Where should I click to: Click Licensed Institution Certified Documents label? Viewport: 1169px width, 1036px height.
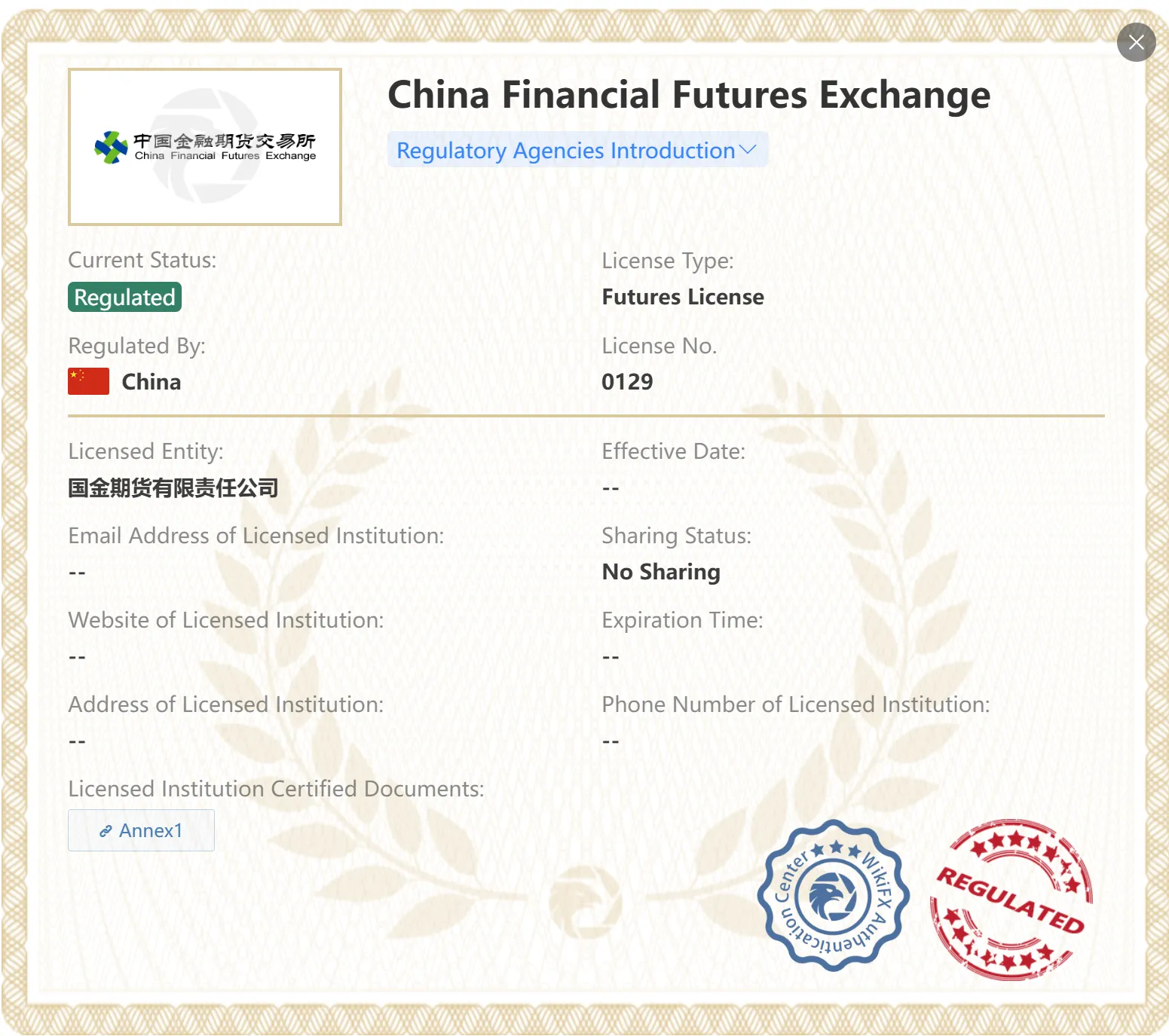276,789
